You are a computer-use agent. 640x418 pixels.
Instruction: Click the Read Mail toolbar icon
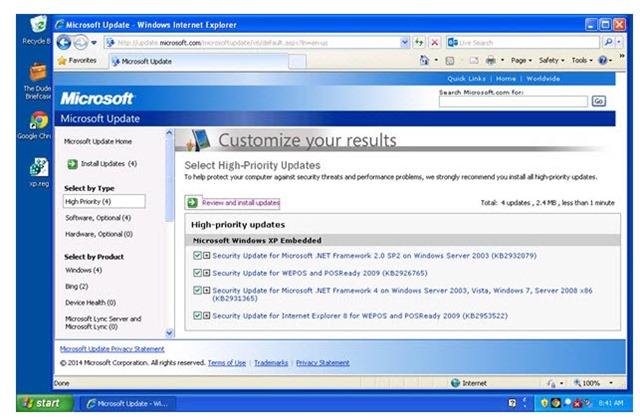(473, 61)
